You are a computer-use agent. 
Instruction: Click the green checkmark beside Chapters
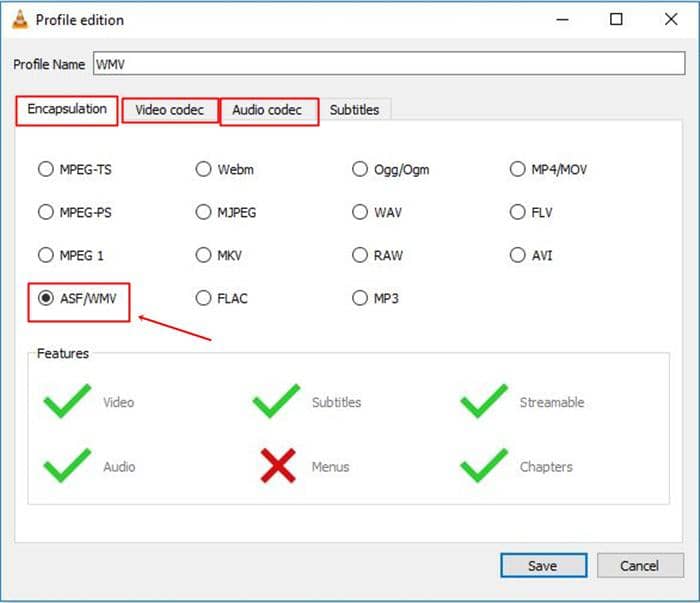[x=484, y=466]
